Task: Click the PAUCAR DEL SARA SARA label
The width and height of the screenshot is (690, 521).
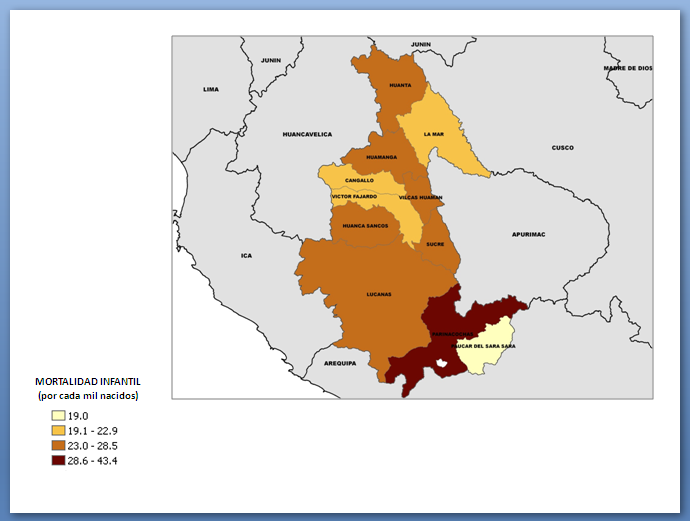Action: click(484, 346)
